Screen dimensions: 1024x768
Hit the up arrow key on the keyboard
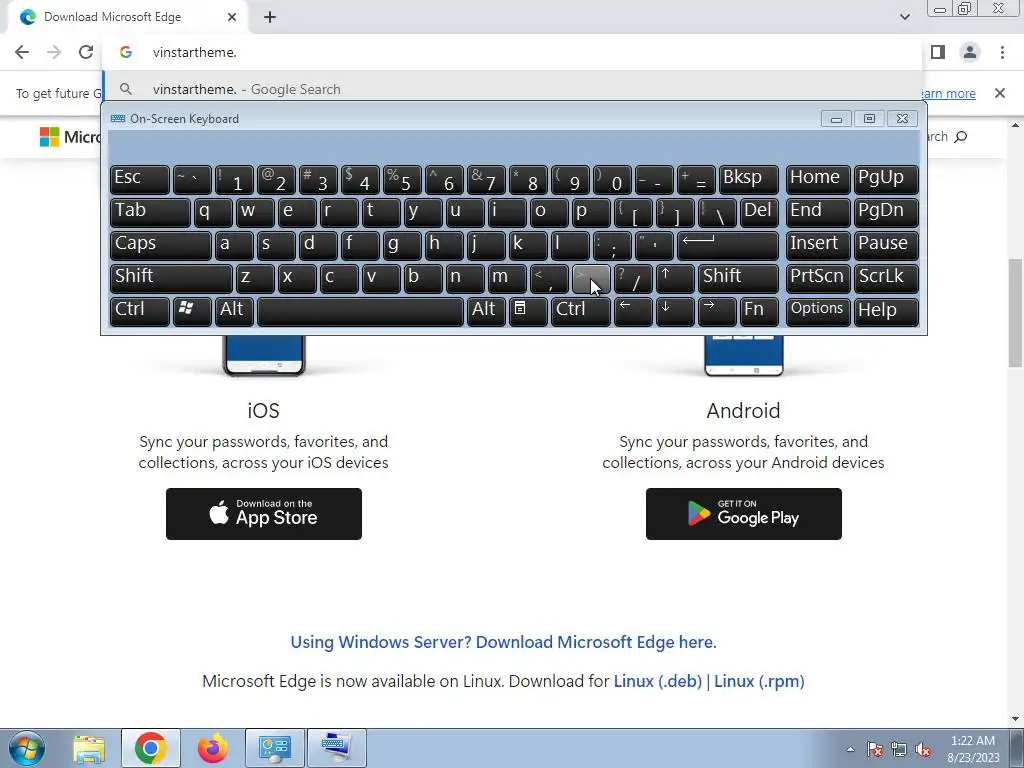[x=675, y=278]
